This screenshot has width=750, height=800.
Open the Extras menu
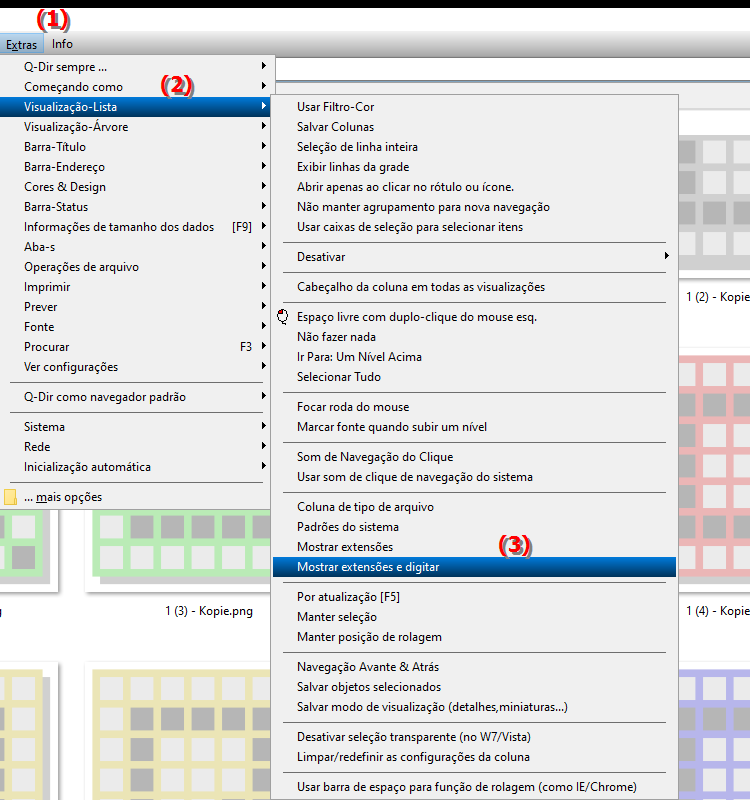coord(21,44)
